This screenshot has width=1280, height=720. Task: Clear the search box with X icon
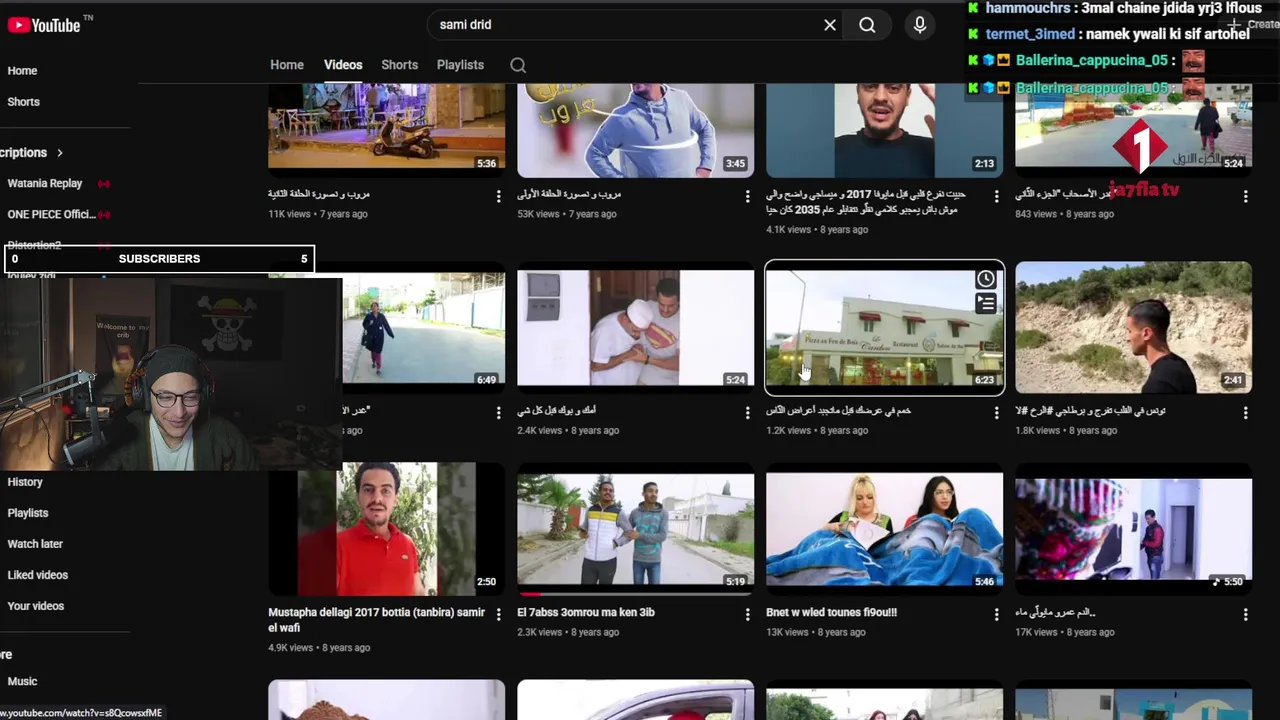pyautogui.click(x=830, y=25)
